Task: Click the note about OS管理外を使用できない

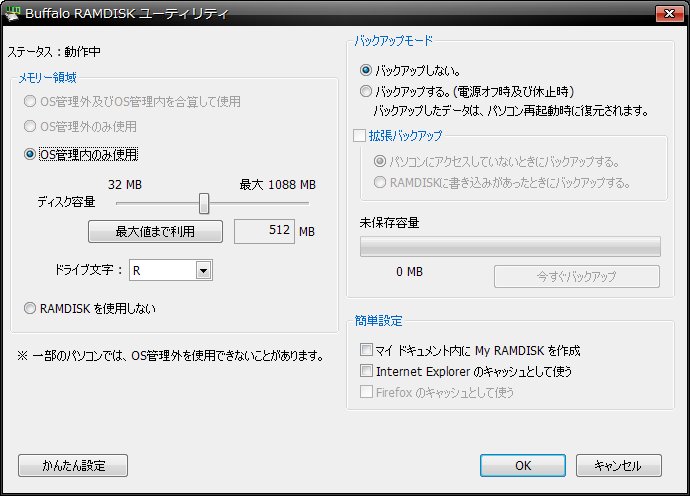Action: tap(171, 356)
